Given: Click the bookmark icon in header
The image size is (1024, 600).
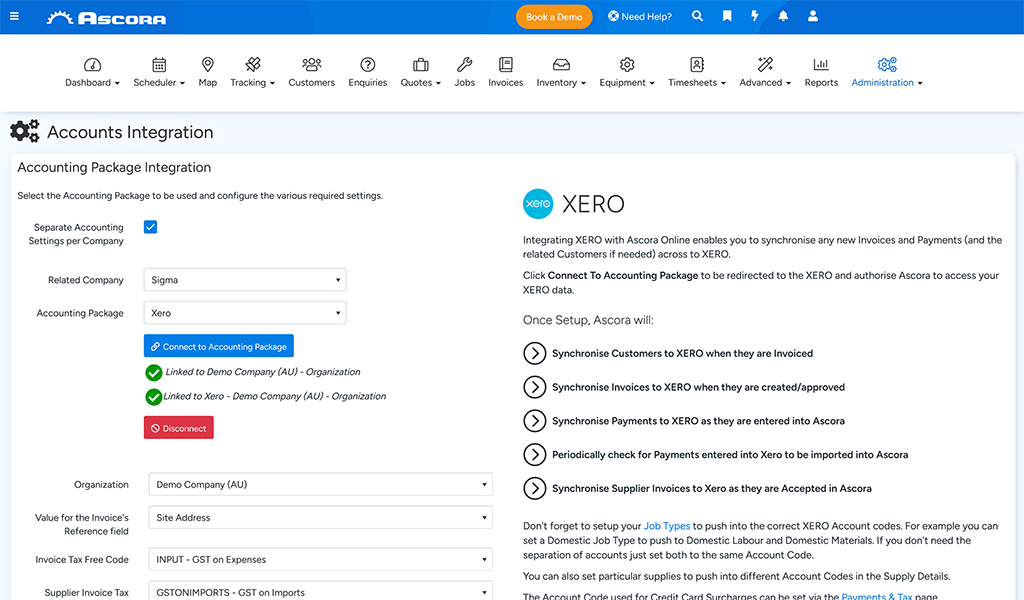Looking at the screenshot, I should pyautogui.click(x=727, y=16).
